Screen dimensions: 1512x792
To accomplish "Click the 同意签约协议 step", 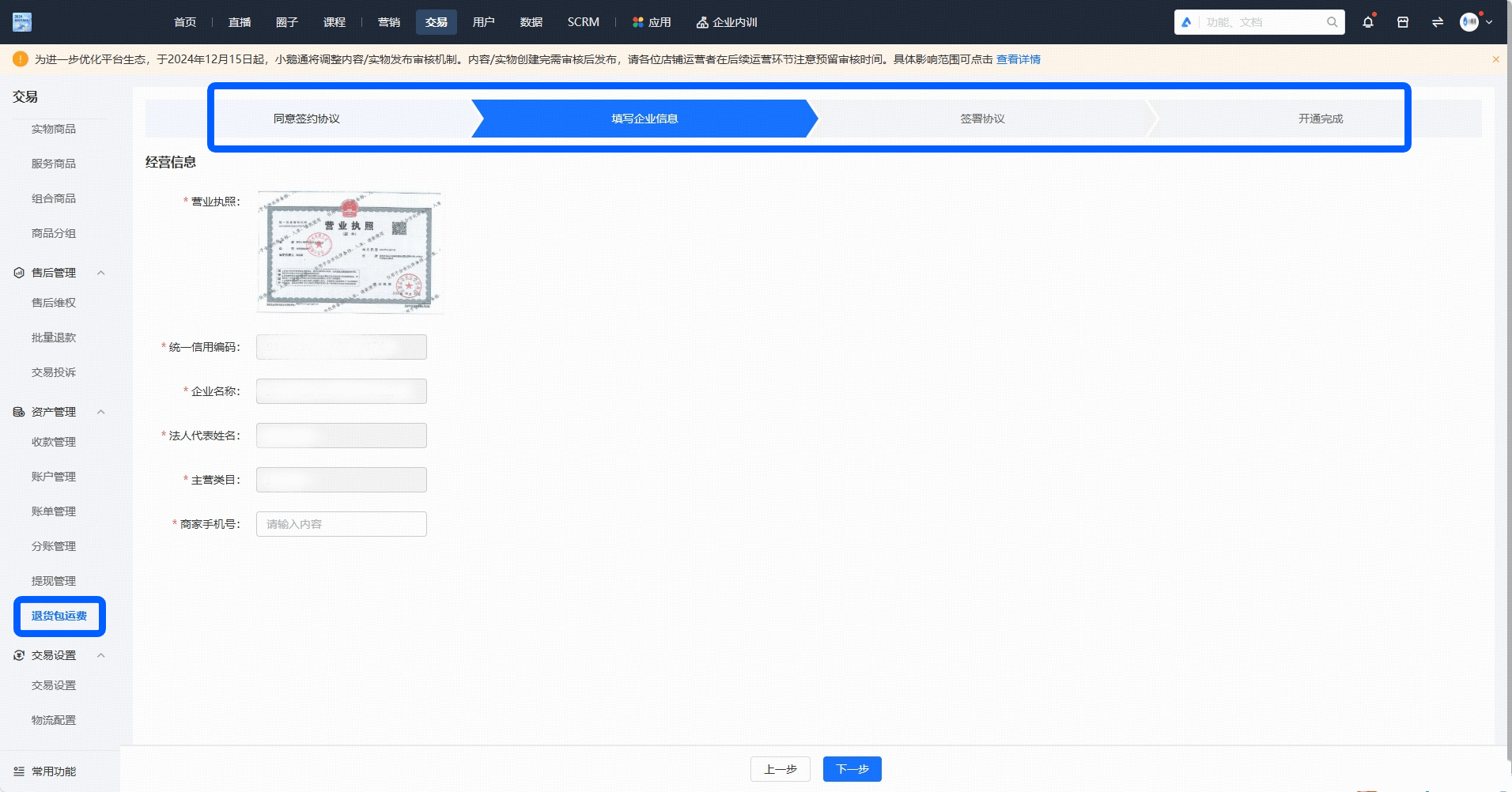I will pos(307,119).
